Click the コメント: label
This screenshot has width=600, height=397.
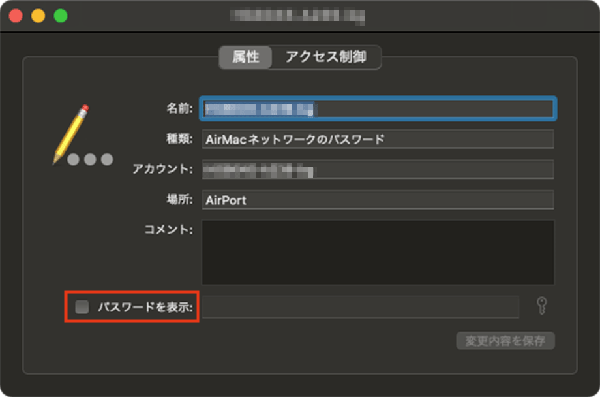click(x=168, y=230)
